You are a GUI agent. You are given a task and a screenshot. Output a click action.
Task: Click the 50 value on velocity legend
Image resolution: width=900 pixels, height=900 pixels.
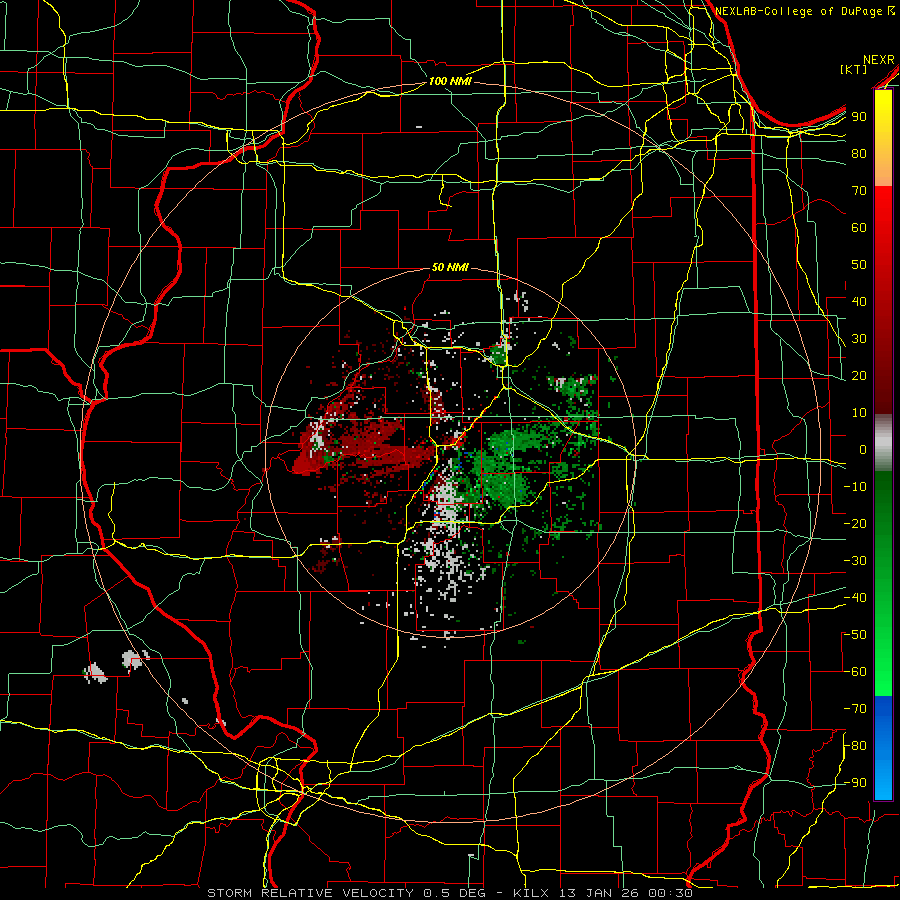(859, 265)
